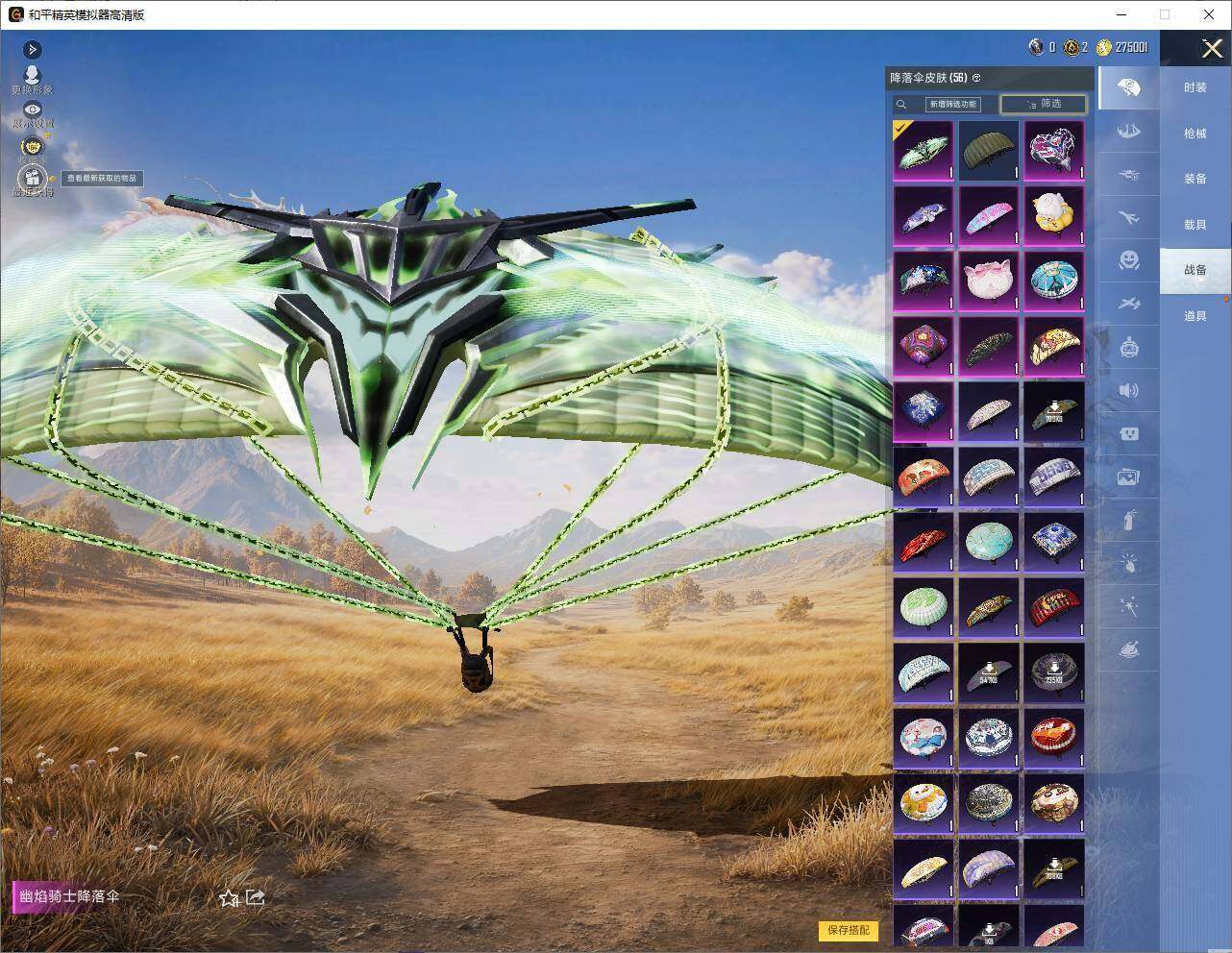Select the spray can category icon
Screen dimensions: 1232x953
pyautogui.click(x=1129, y=520)
